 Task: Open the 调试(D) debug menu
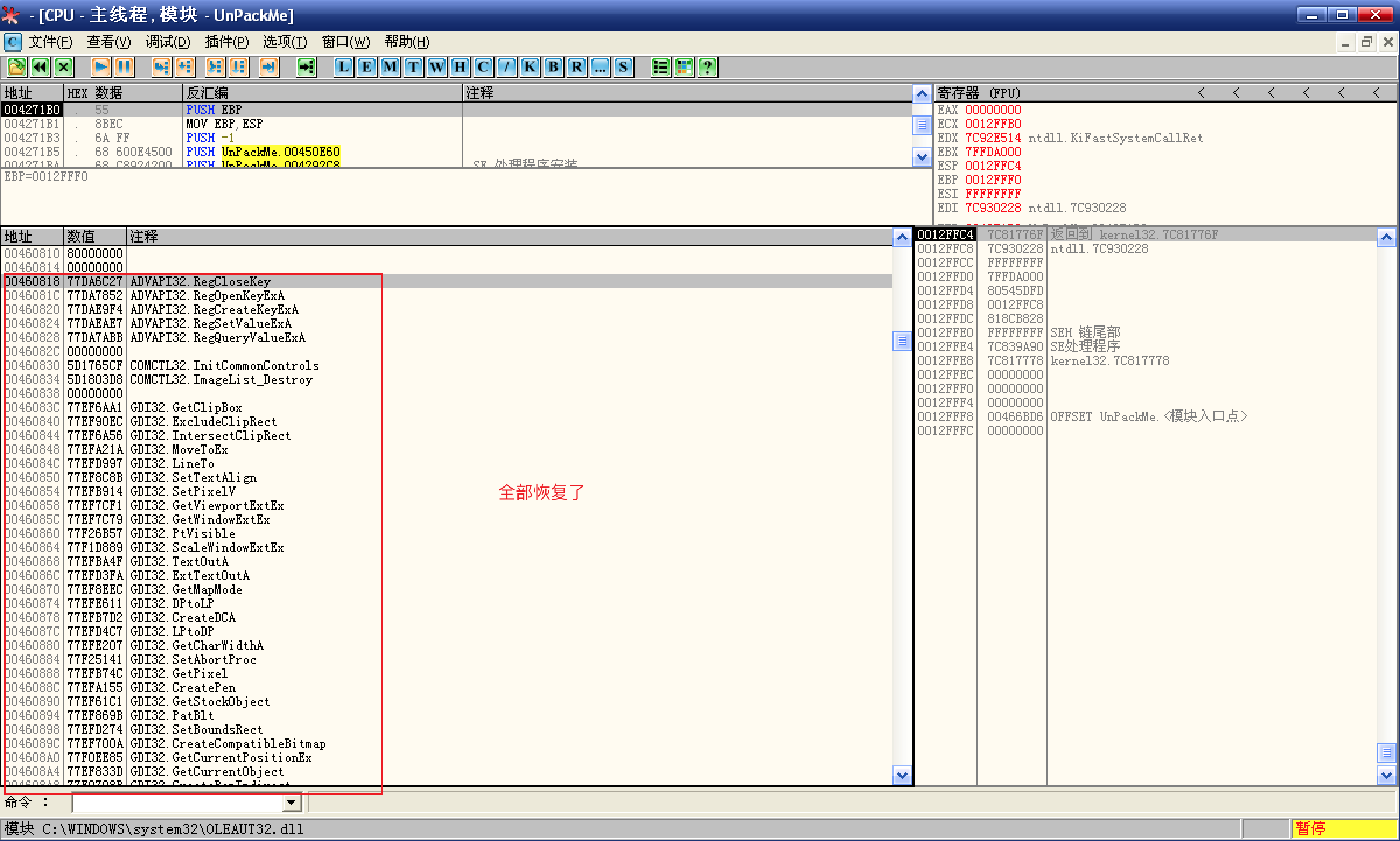(167, 42)
